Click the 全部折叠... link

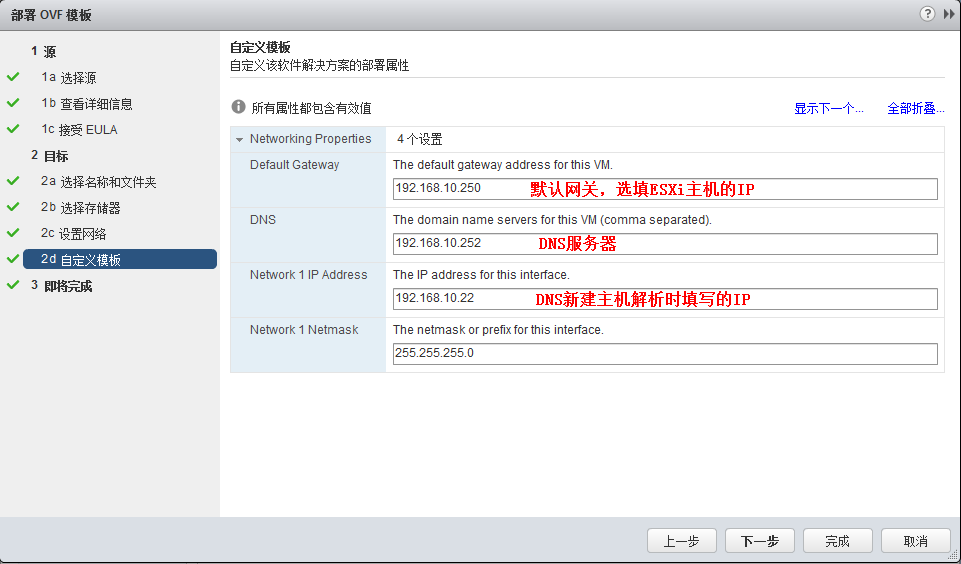click(916, 109)
